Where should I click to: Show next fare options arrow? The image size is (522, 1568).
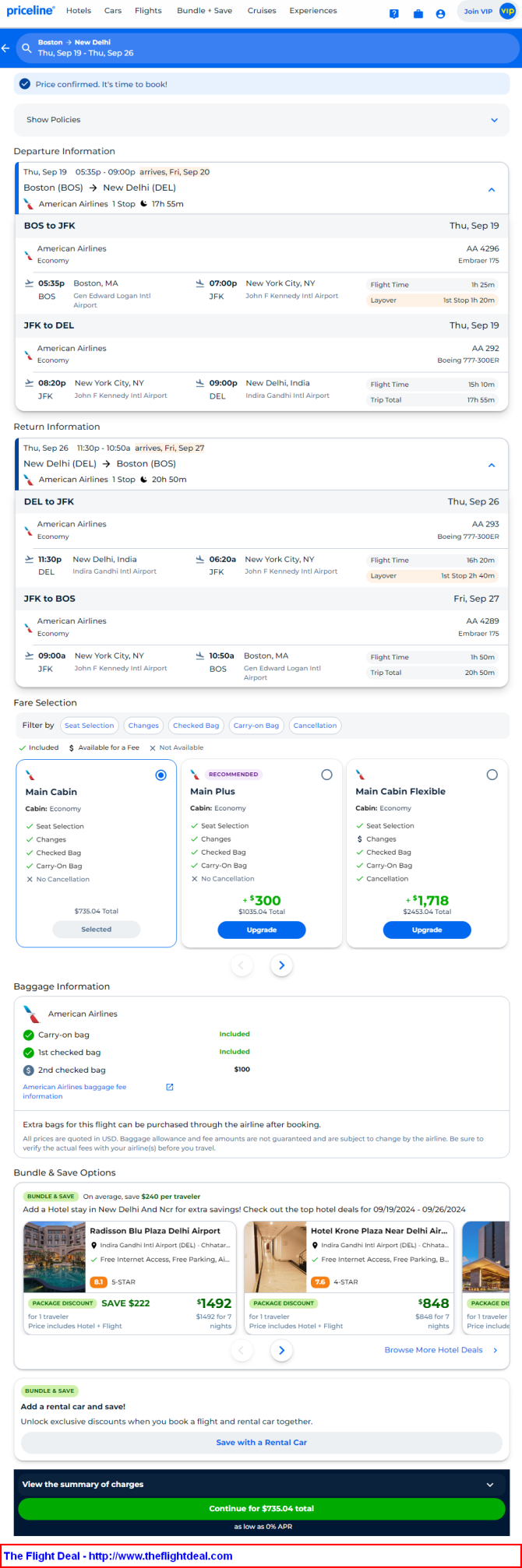pyautogui.click(x=281, y=965)
